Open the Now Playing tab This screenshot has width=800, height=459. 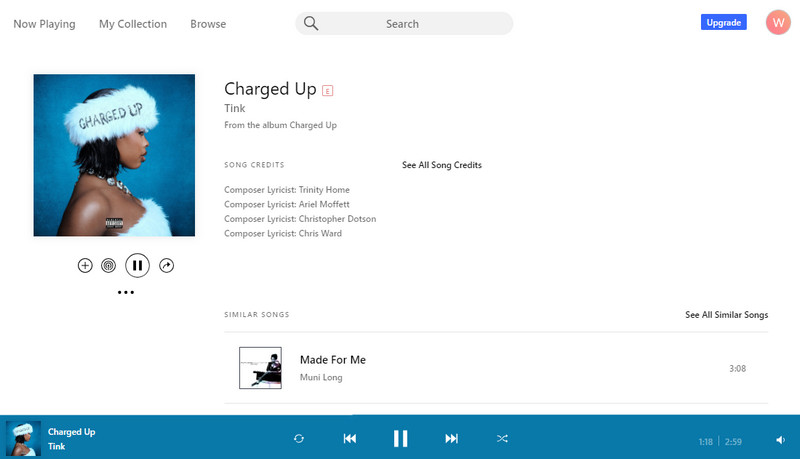point(44,24)
